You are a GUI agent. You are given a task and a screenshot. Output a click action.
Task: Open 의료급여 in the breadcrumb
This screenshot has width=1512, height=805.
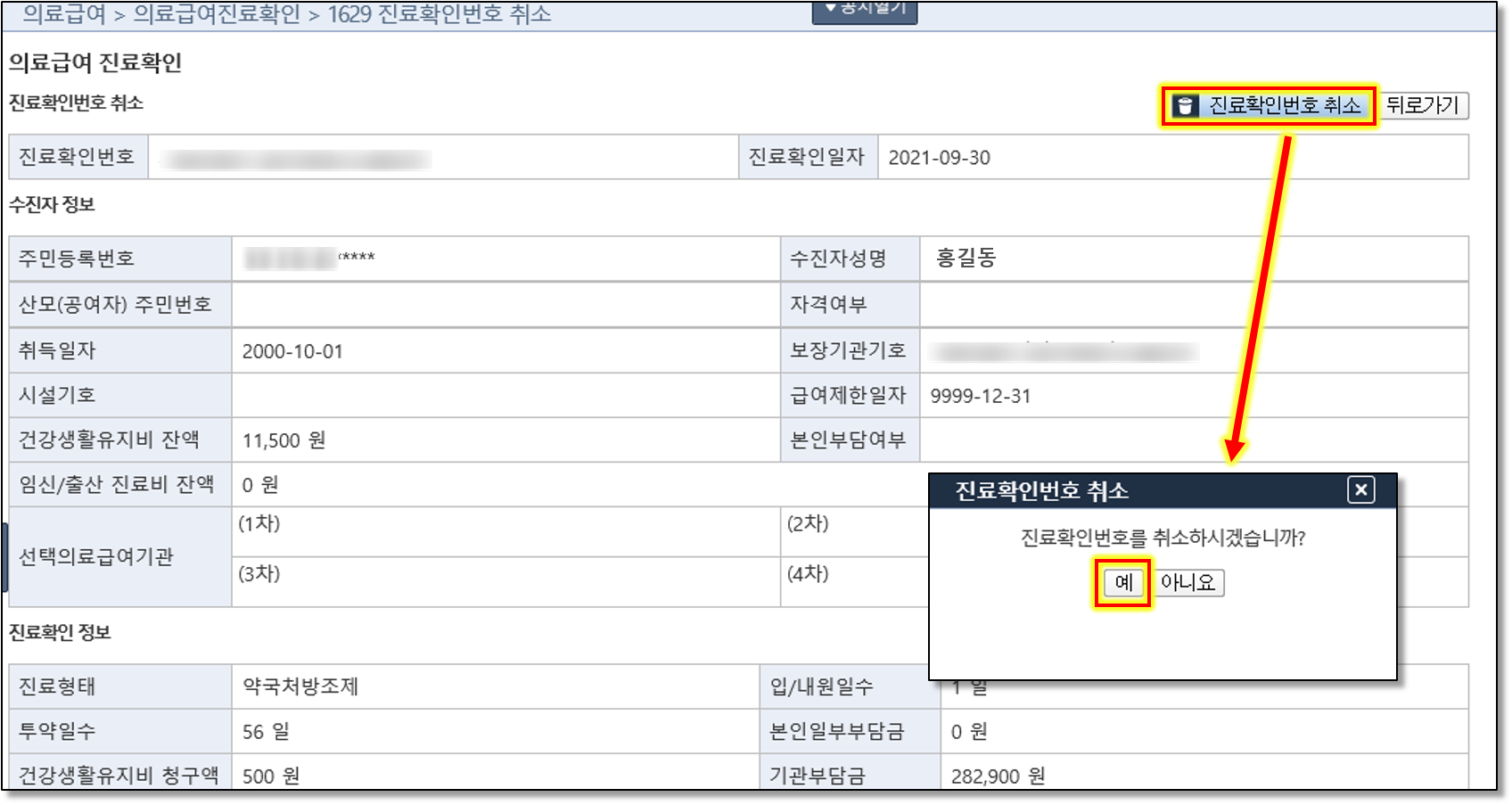63,14
